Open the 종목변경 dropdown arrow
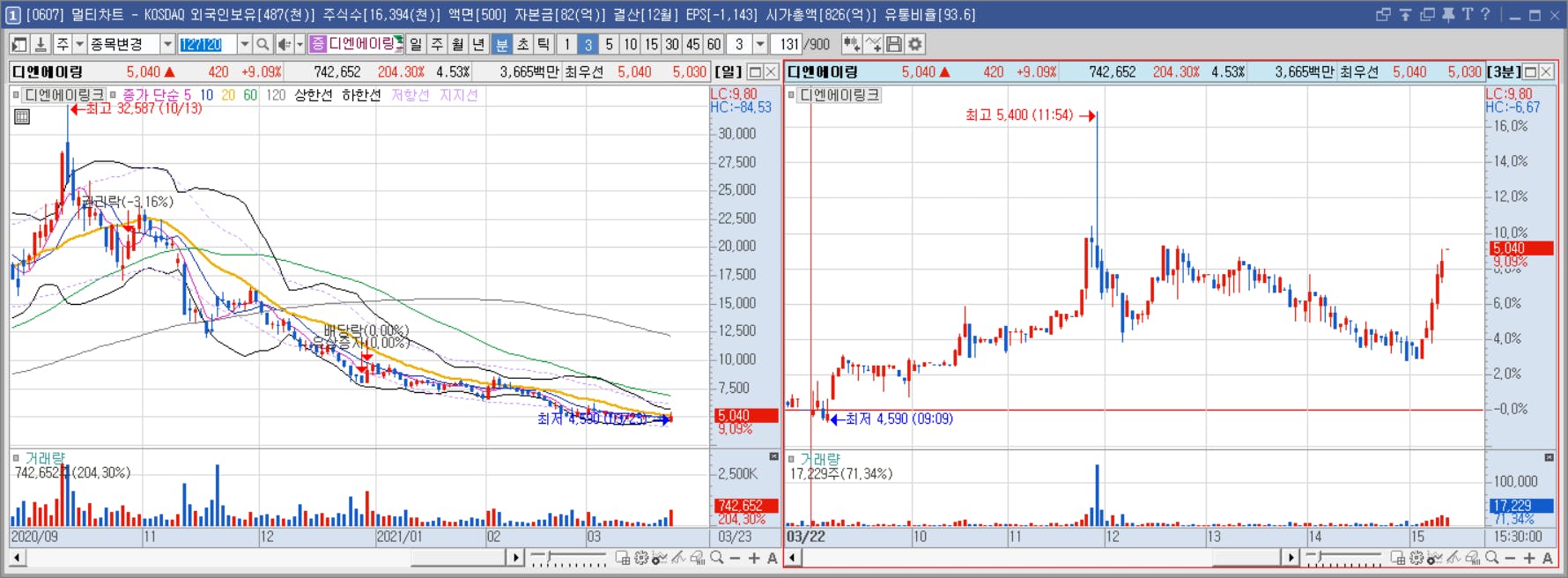Viewport: 1568px width, 578px height. 167,44
